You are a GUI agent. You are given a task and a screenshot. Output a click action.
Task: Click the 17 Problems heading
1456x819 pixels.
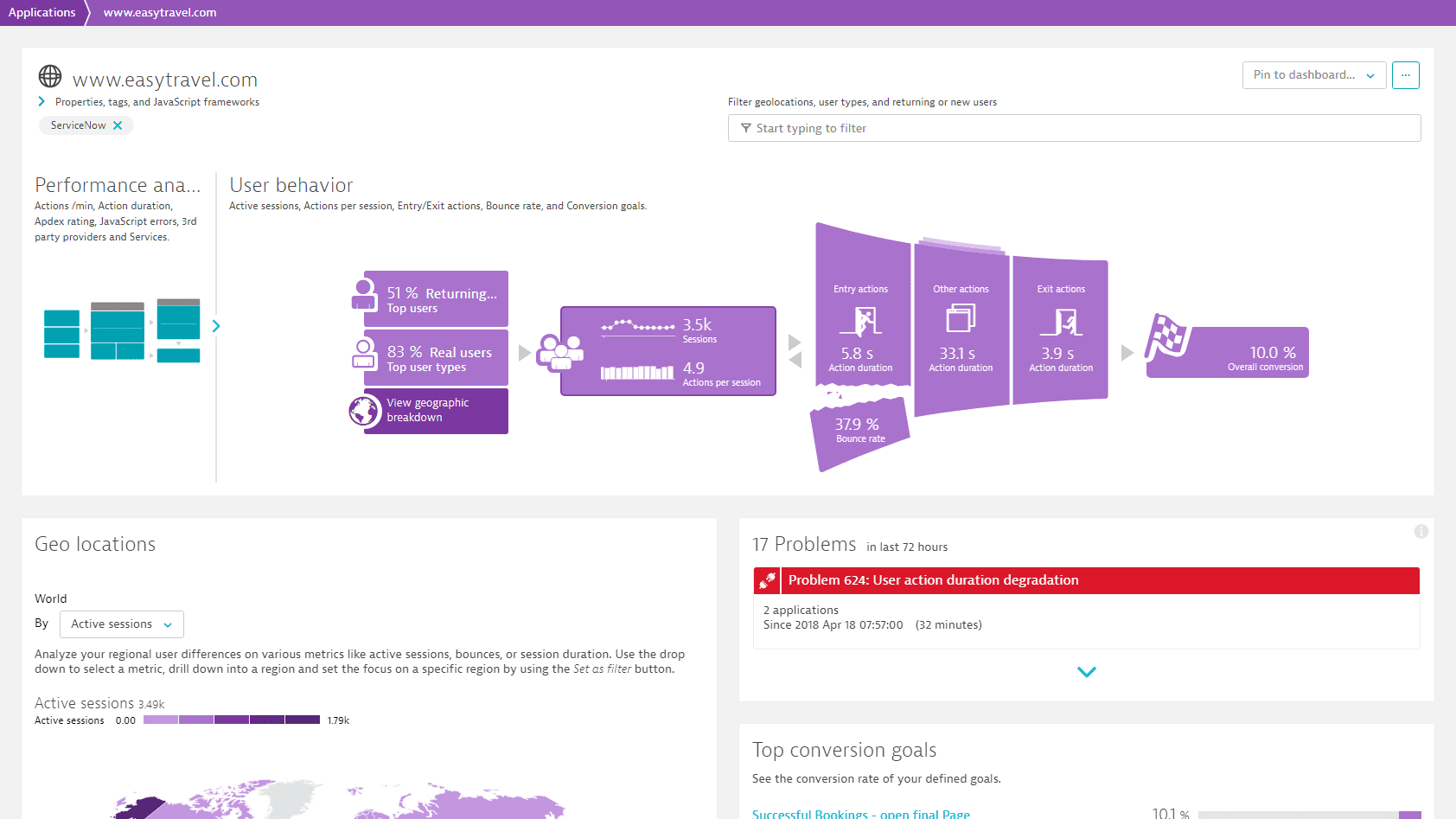point(804,544)
